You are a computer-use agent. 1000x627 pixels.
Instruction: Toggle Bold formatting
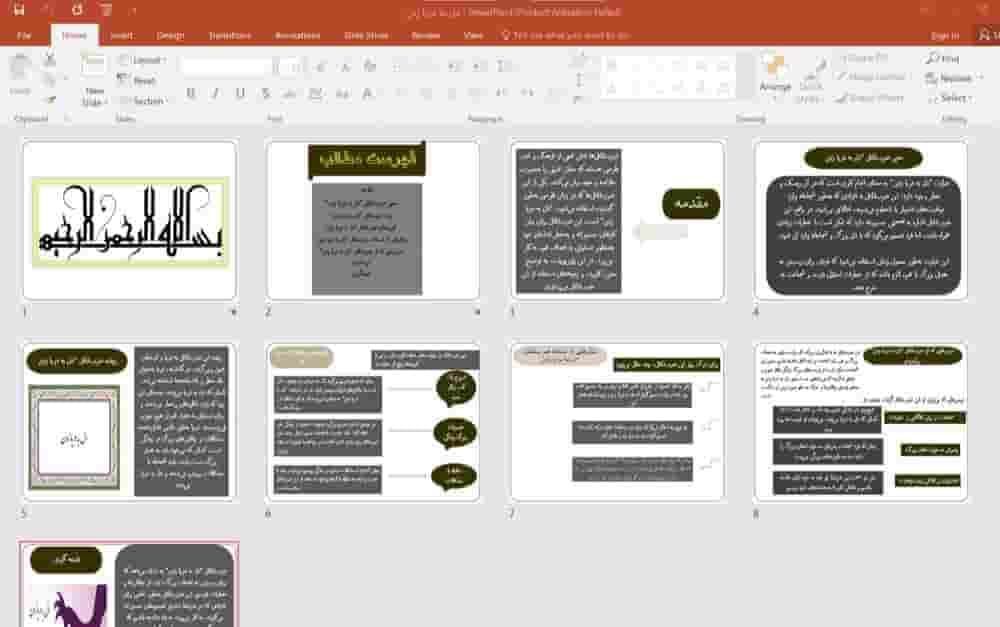tap(191, 94)
